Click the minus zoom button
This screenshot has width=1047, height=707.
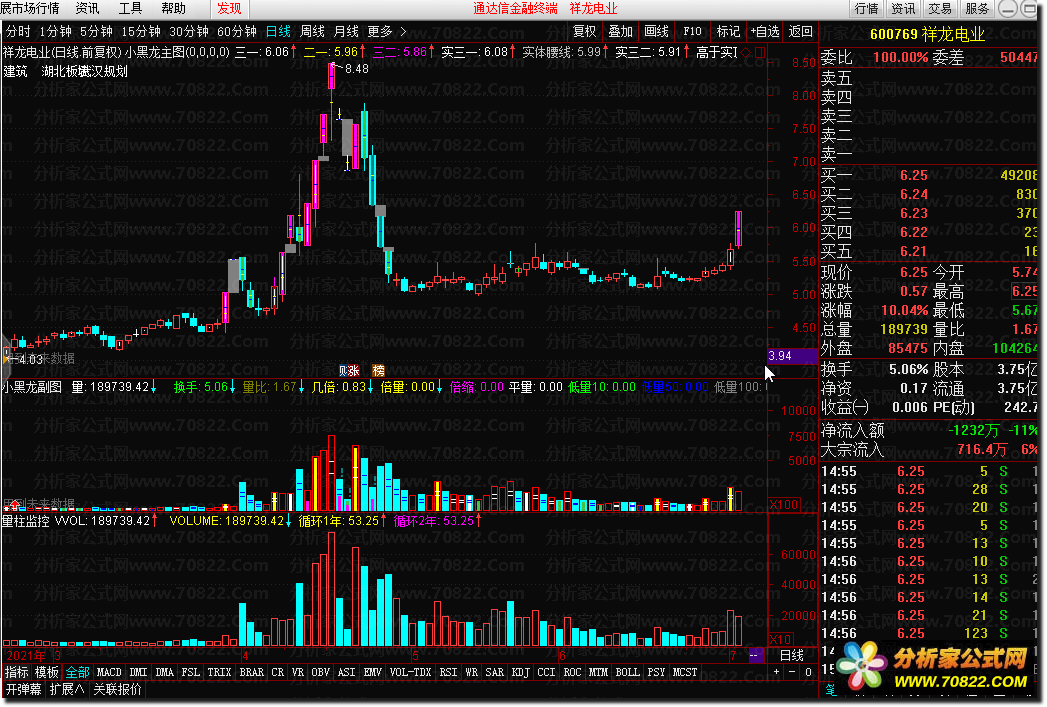792,672
